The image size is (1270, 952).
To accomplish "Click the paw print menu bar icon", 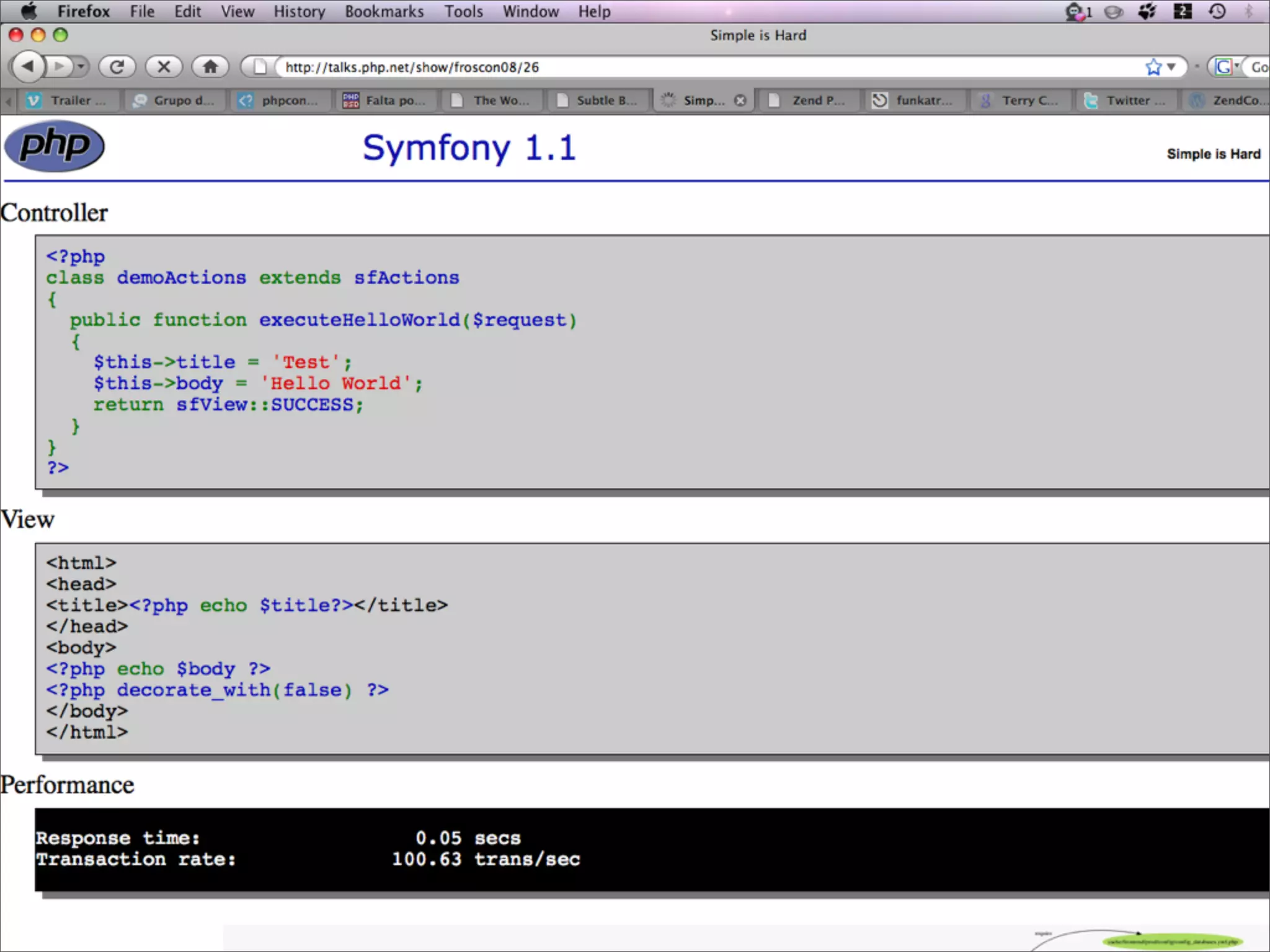I will [1147, 11].
